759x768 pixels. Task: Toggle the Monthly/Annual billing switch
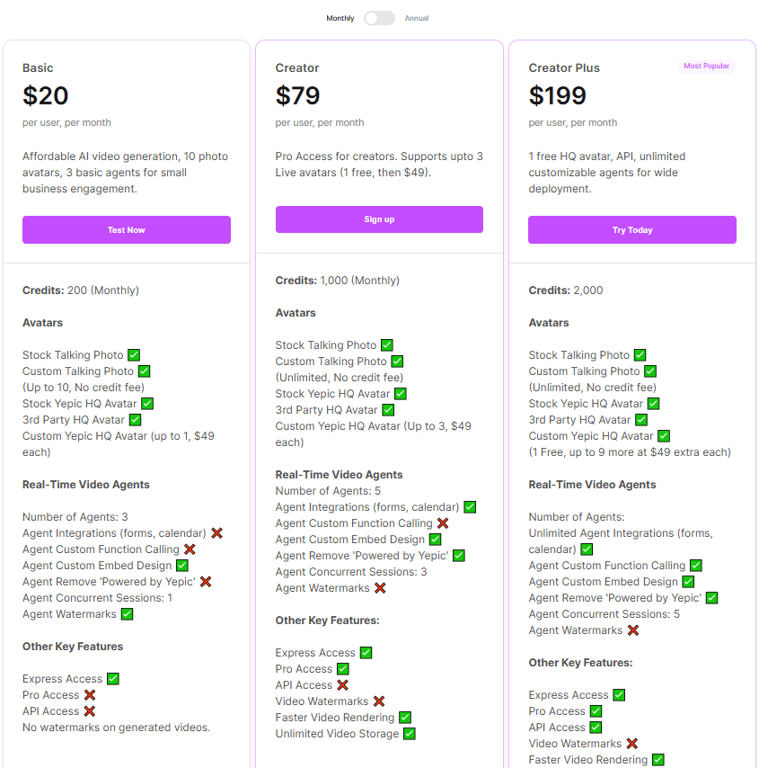(x=380, y=18)
